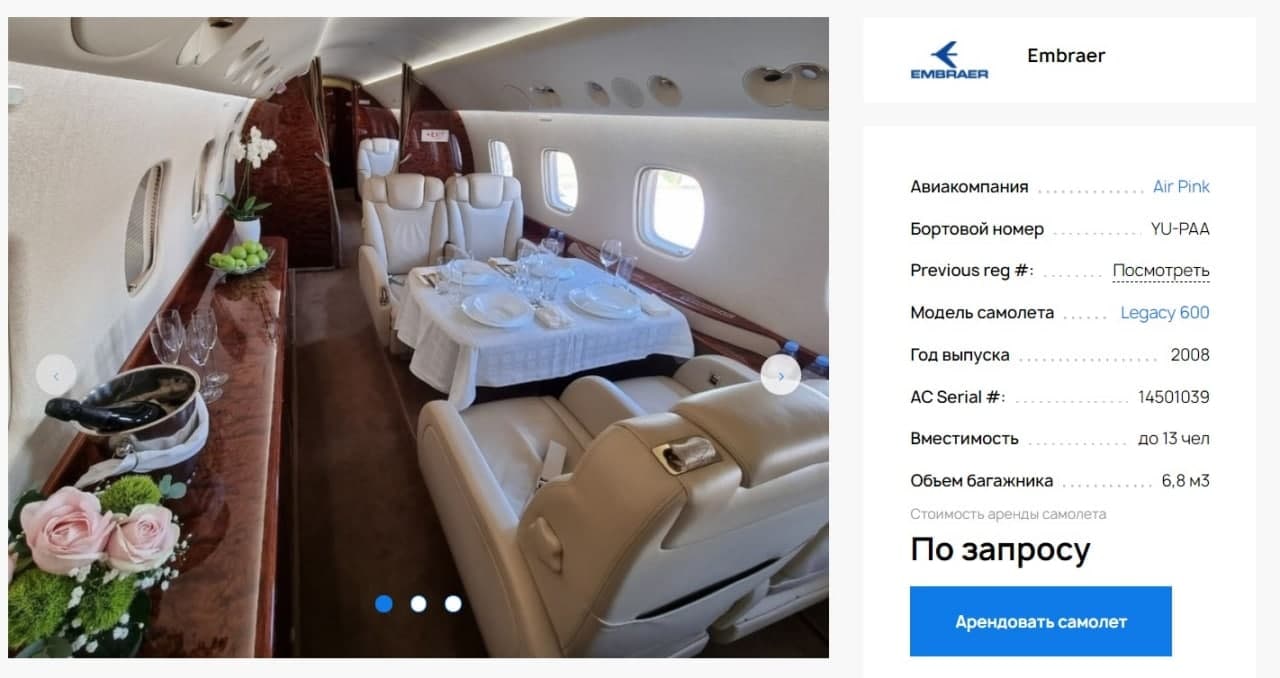The height and width of the screenshot is (678, 1280).
Task: Open the Legacy 600 model link
Action: coord(1165,312)
